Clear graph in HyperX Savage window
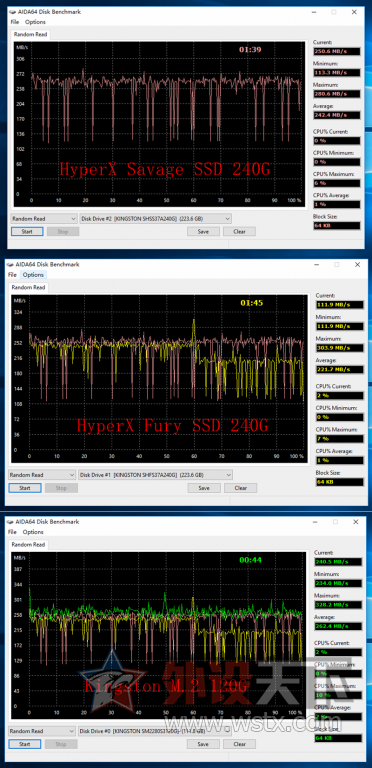The width and height of the screenshot is (372, 768). 239,232
